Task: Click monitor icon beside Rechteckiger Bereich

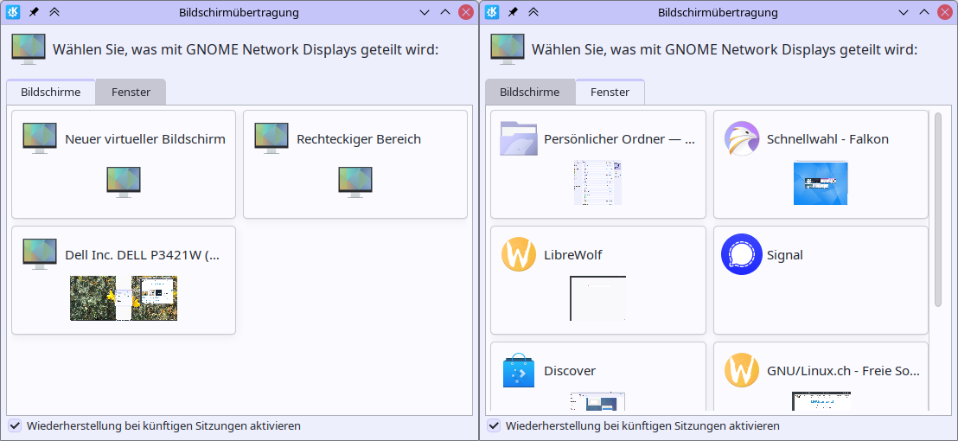Action: pos(271,139)
